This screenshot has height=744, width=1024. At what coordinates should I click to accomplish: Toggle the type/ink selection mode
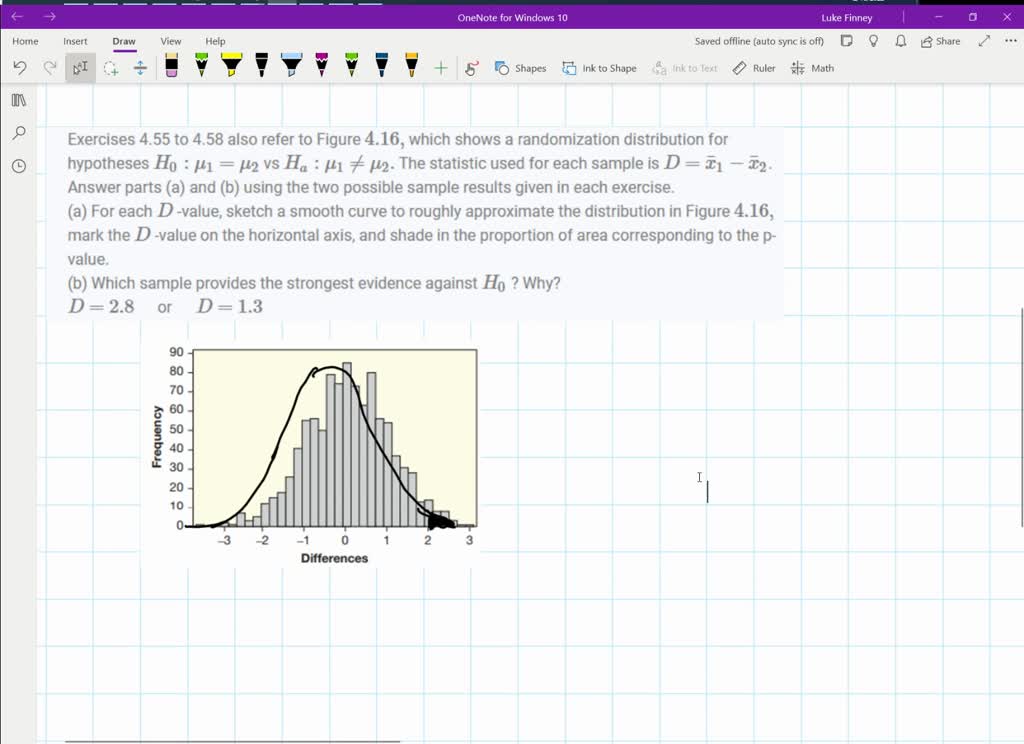coord(80,68)
